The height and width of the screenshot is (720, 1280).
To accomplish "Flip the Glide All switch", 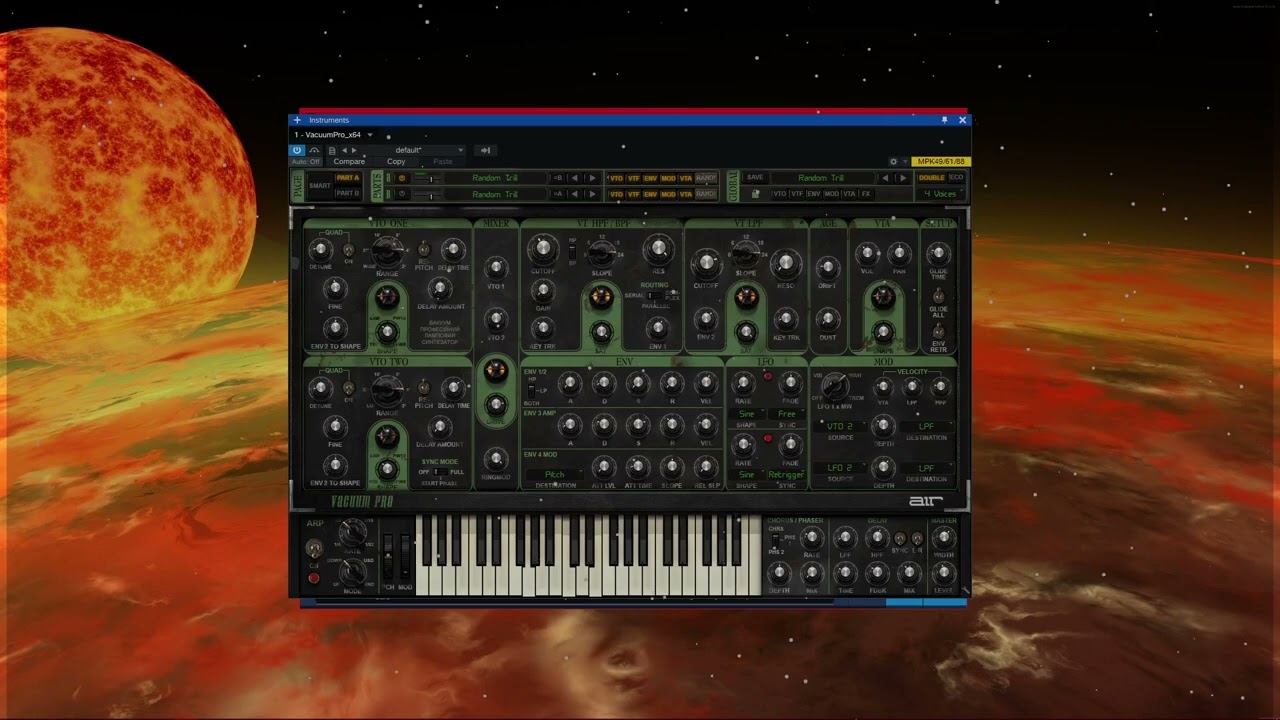I will (938, 296).
